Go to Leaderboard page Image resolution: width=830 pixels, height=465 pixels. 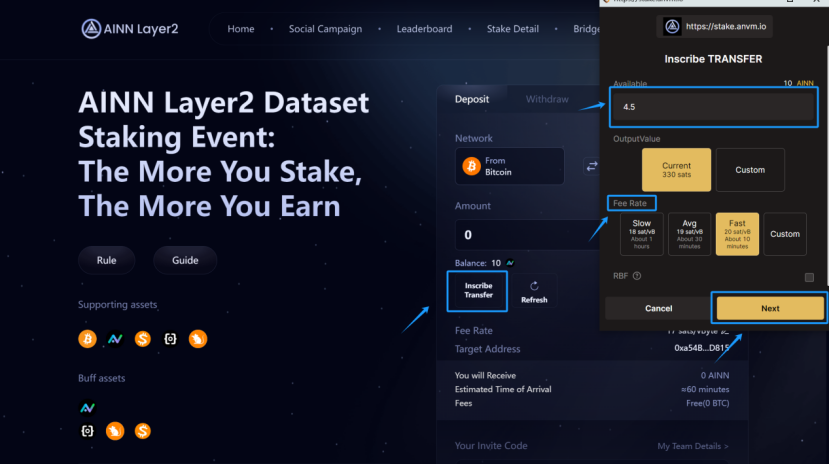425,29
